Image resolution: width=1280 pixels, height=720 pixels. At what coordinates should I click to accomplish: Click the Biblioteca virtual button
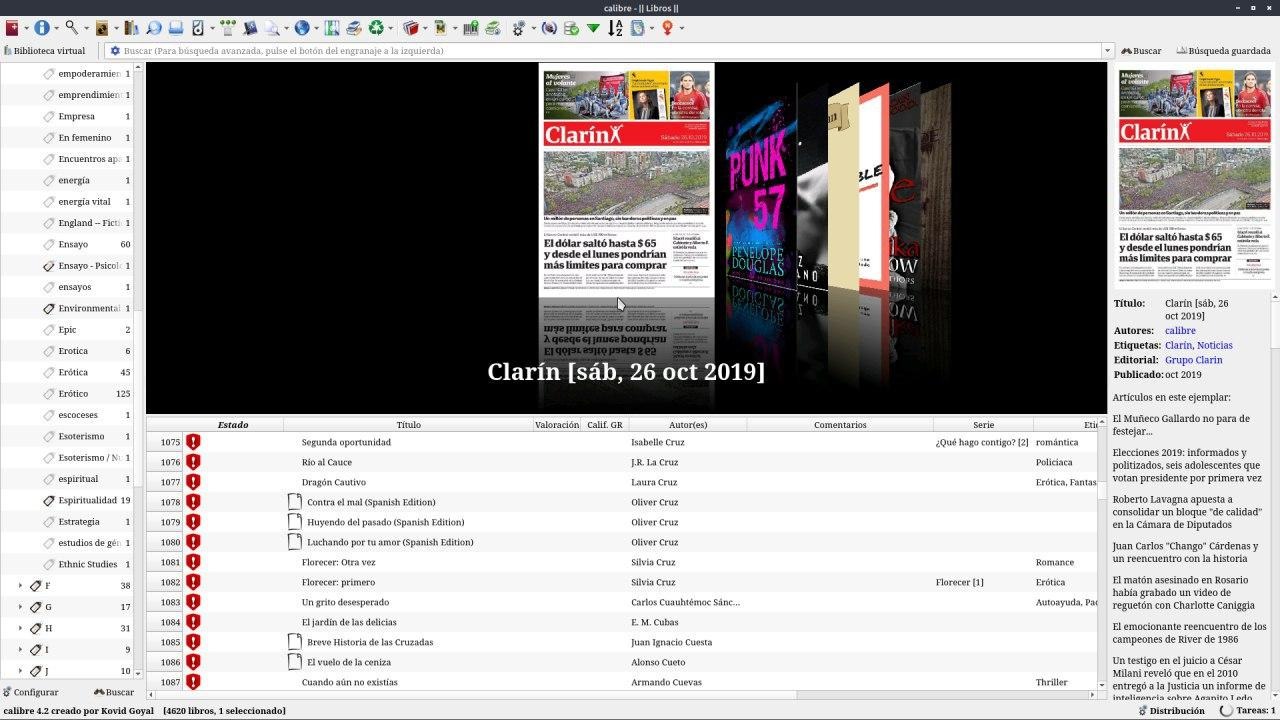click(x=44, y=51)
